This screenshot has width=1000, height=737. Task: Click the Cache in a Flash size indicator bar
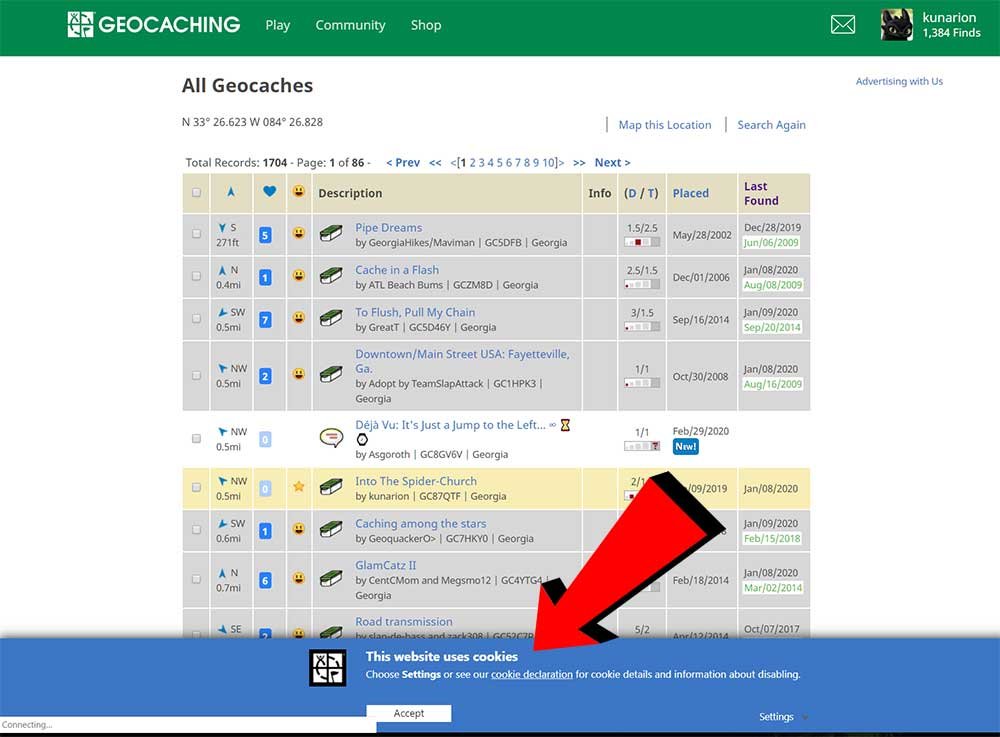(642, 284)
